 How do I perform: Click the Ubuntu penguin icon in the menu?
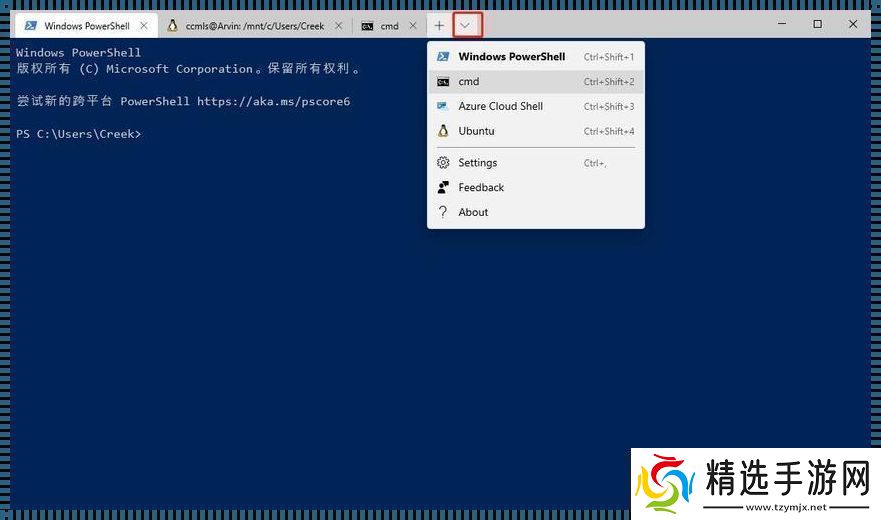tap(443, 131)
